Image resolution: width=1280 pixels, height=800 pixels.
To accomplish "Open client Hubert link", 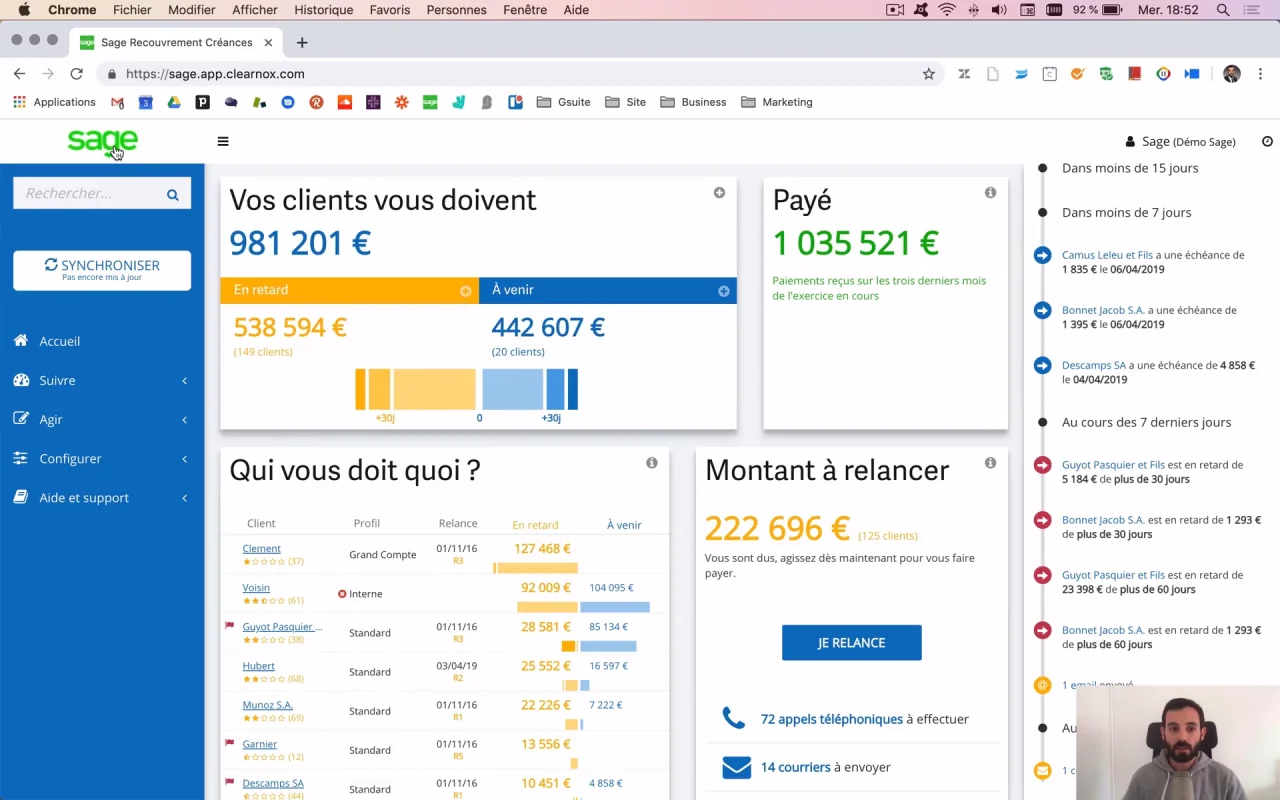I will [x=258, y=665].
